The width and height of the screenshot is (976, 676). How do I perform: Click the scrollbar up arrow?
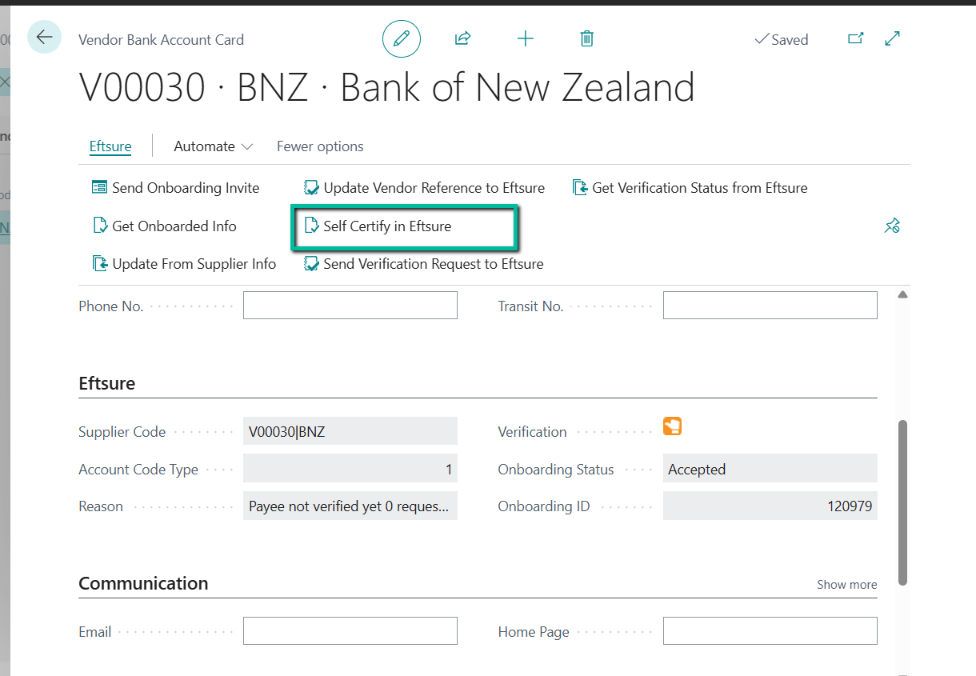[903, 295]
